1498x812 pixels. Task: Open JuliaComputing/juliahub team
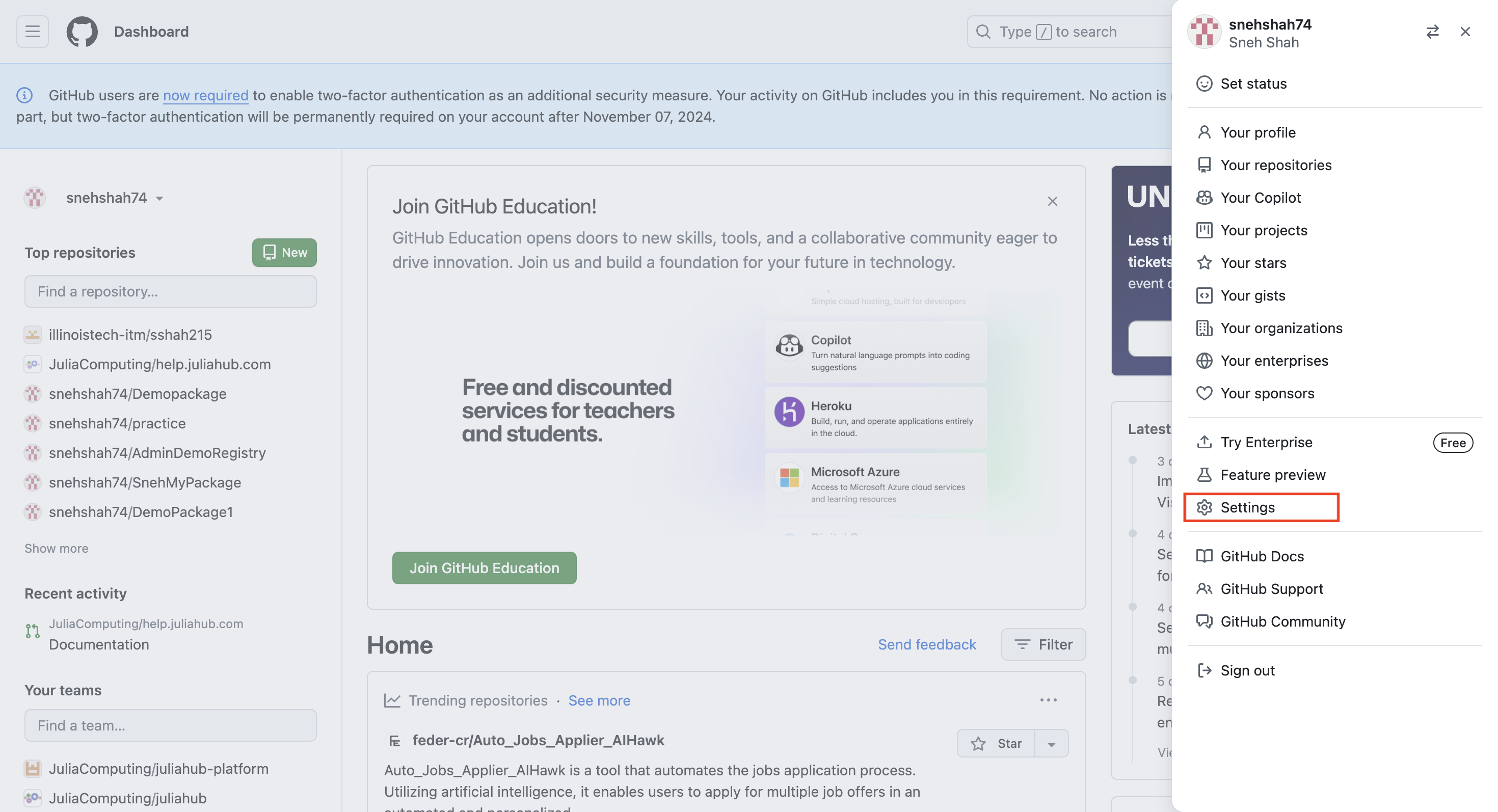tap(128, 798)
